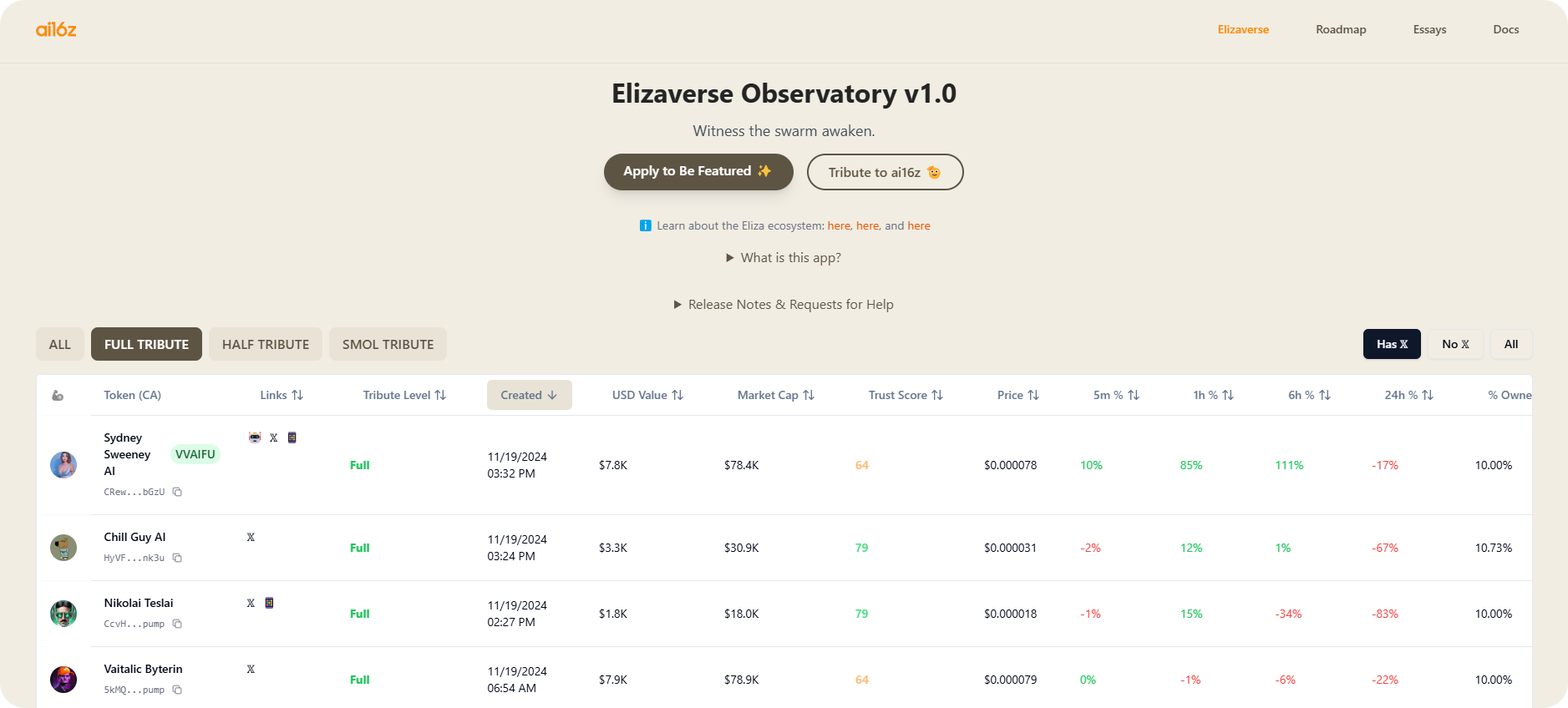This screenshot has height=708, width=1568.
Task: Sort table by Tribute Level
Action: (404, 395)
